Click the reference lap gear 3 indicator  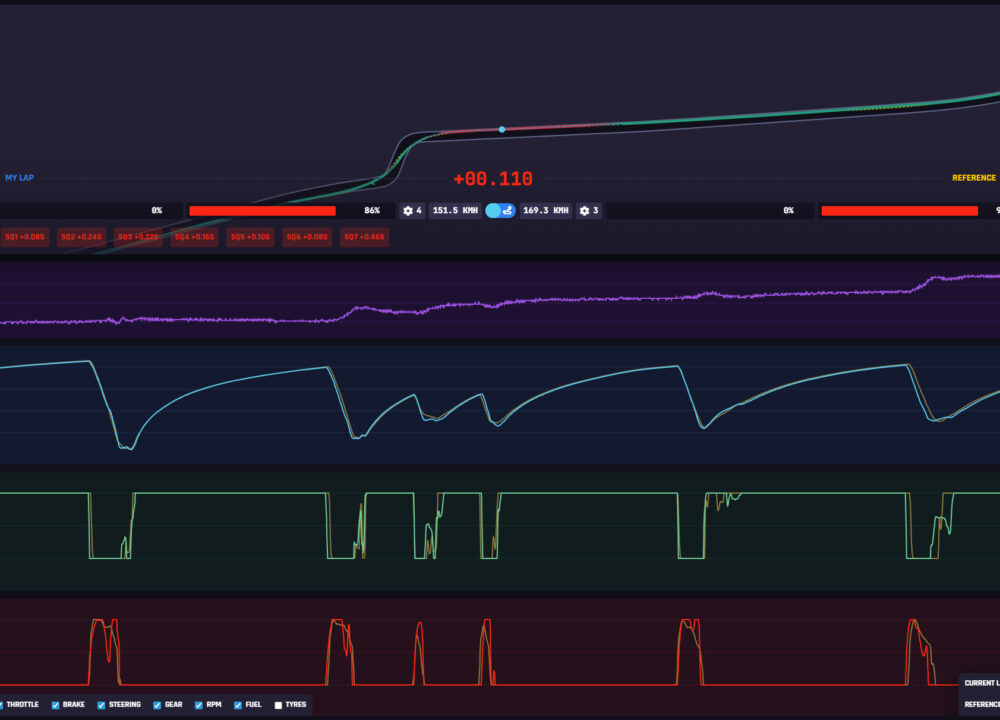pyautogui.click(x=589, y=211)
